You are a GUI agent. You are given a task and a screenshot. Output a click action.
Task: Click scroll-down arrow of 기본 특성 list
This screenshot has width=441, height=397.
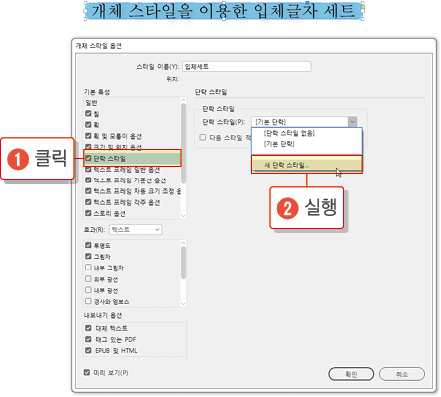[183, 216]
